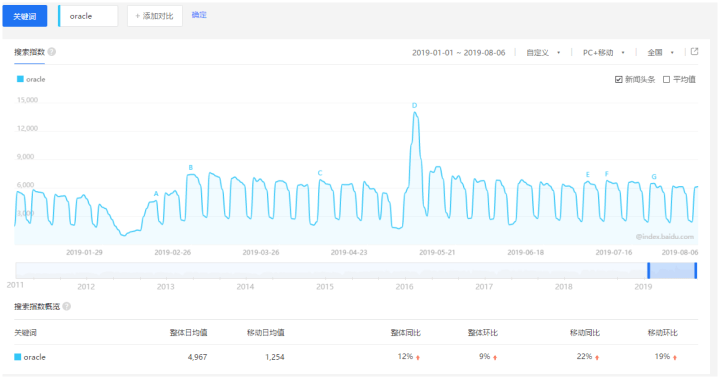This screenshot has width=720, height=379.
Task: Click the 9% overall month-on-month value
Action: [x=484, y=356]
